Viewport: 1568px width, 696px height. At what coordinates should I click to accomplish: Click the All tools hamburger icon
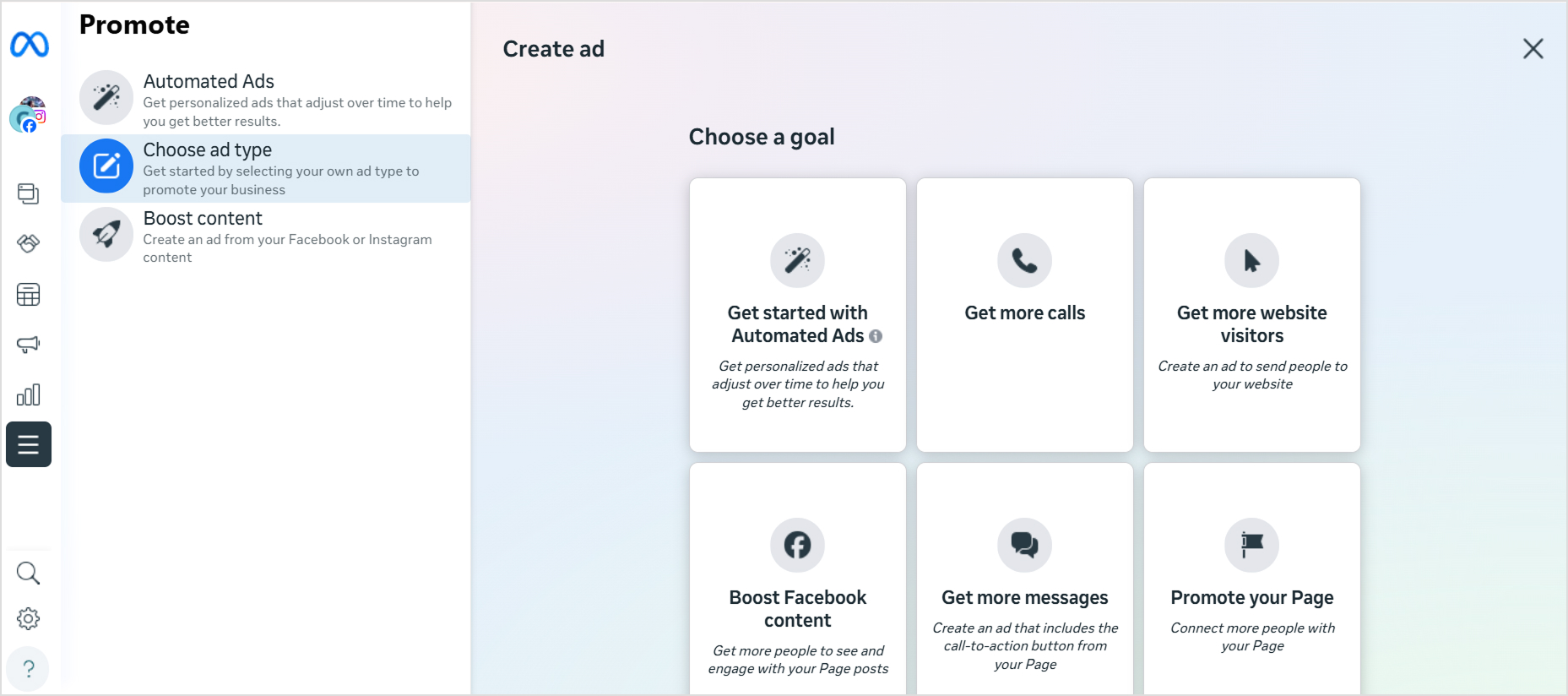[x=28, y=443]
